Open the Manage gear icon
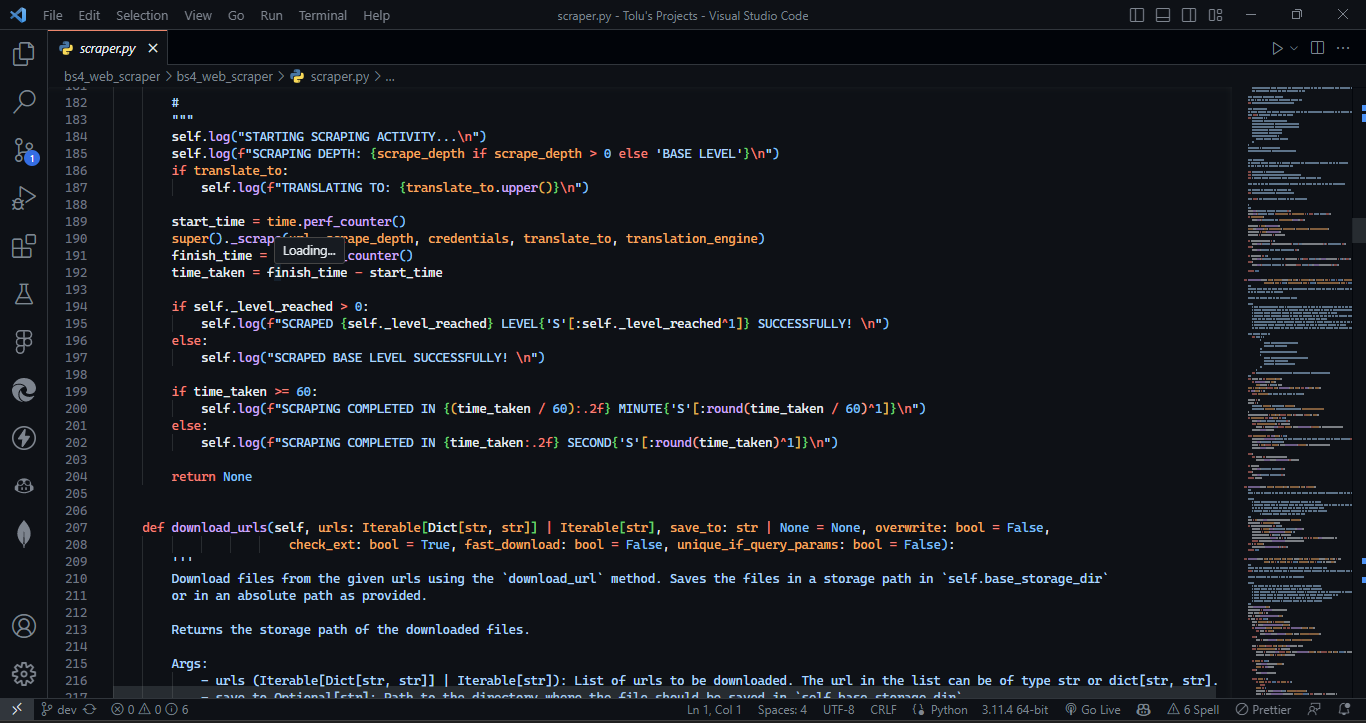The width and height of the screenshot is (1366, 723). [x=23, y=673]
